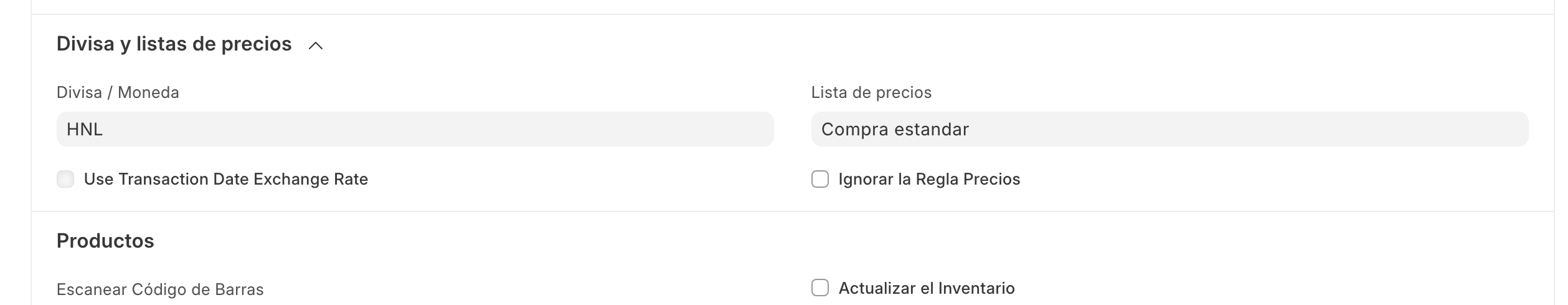Click the word Divisa in the section title

(x=85, y=44)
